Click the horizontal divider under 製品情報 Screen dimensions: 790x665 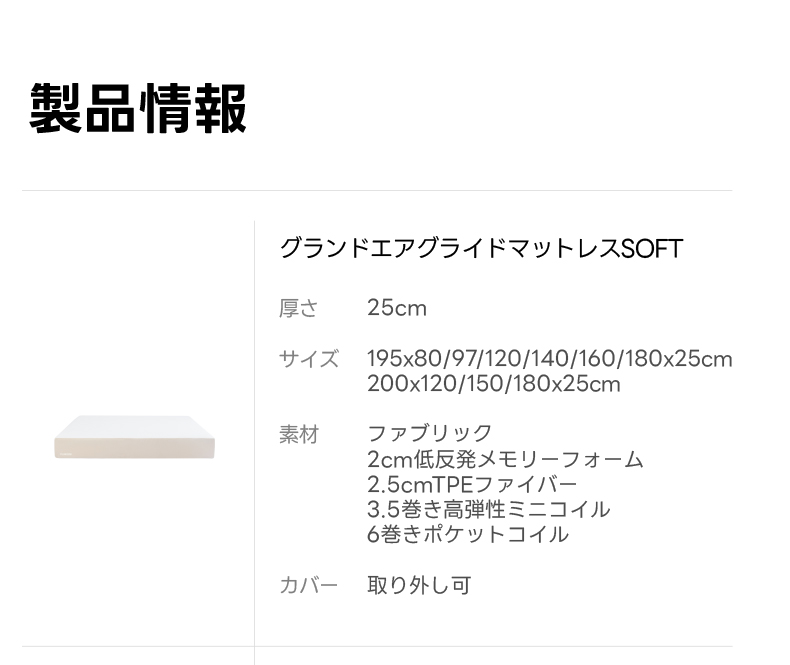coord(377,190)
